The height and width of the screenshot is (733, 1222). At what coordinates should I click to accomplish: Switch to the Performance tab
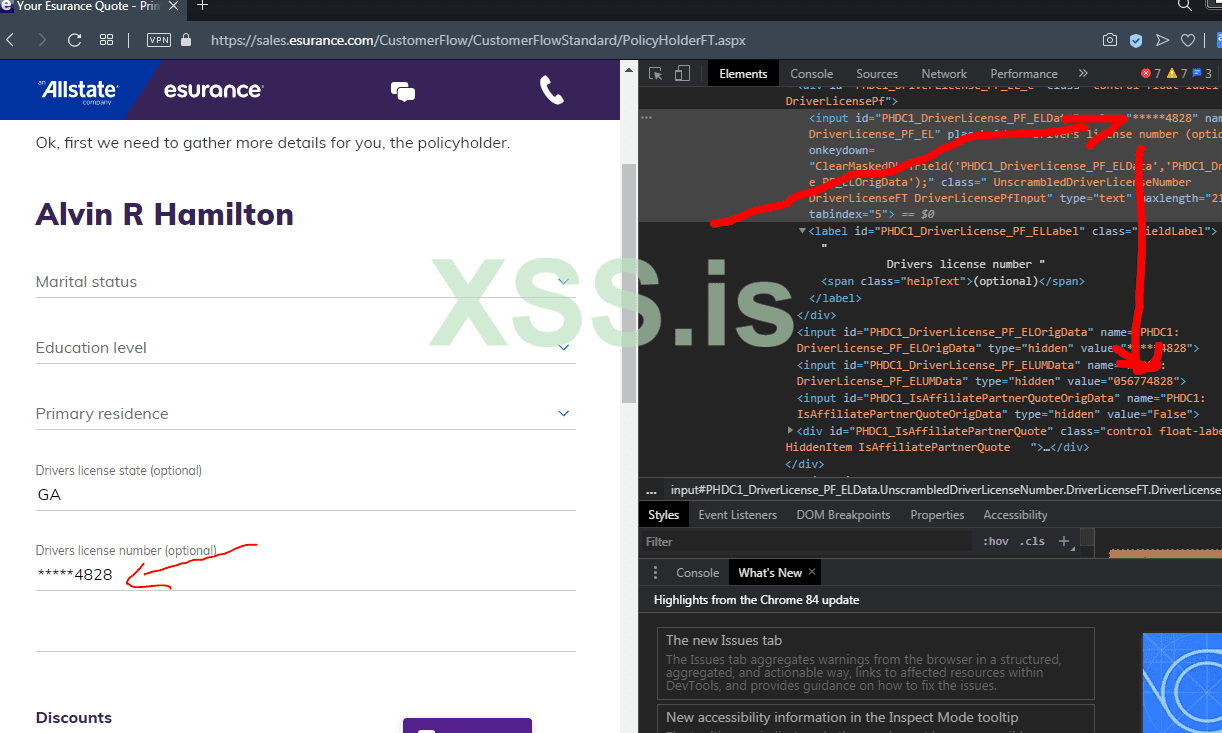[x=1024, y=74]
